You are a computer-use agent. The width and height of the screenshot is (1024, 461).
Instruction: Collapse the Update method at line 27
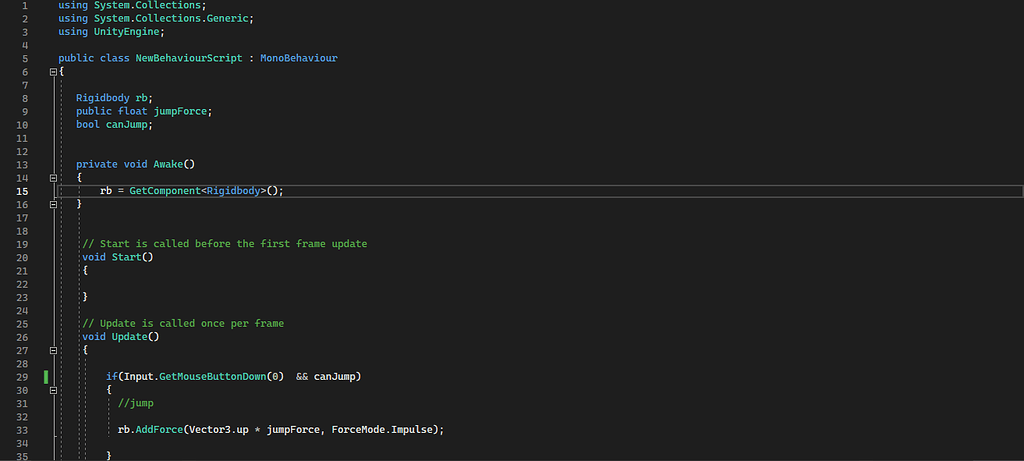coord(52,350)
